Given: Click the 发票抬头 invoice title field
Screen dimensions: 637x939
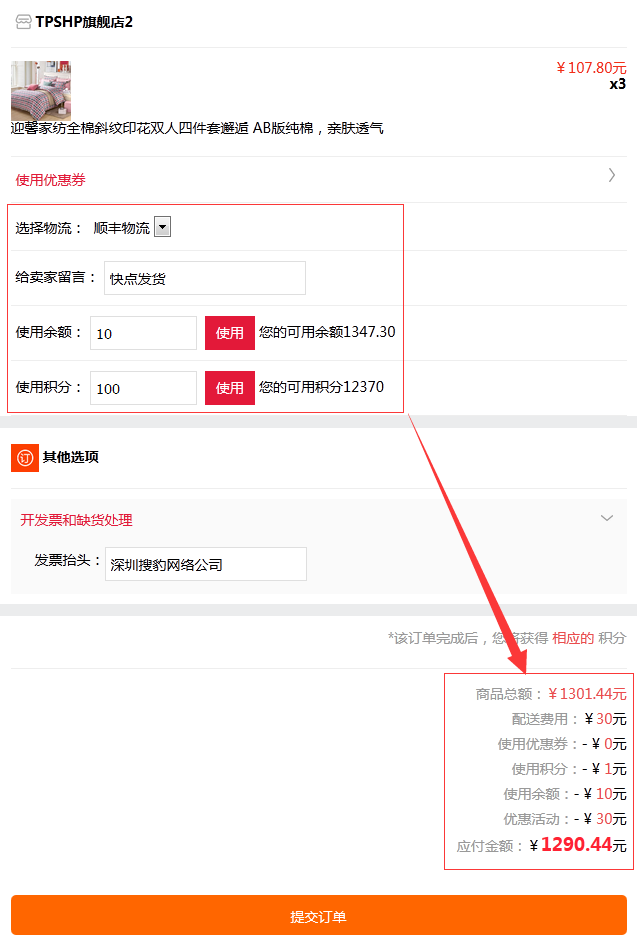Looking at the screenshot, I should pyautogui.click(x=205, y=564).
